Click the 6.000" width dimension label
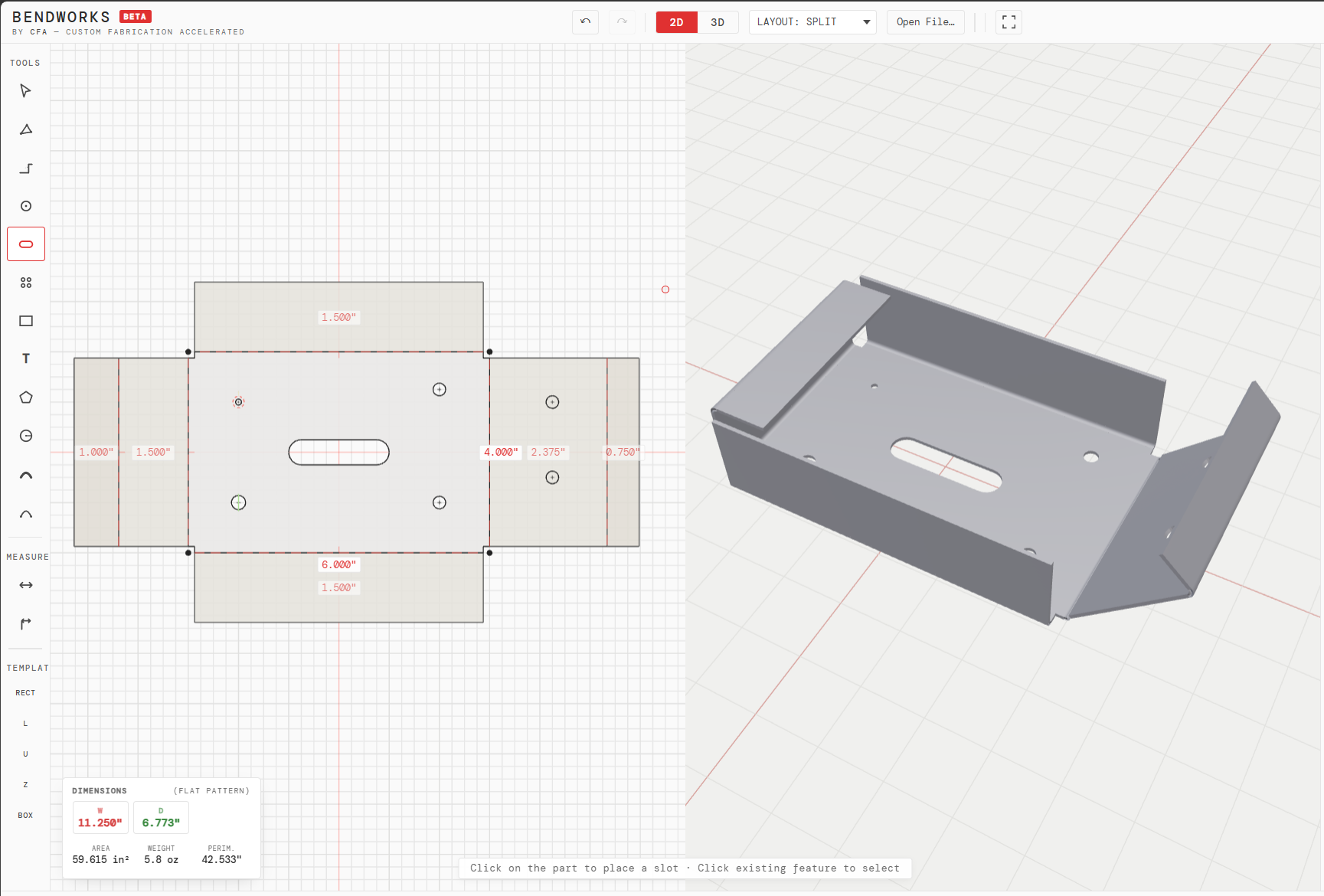This screenshot has height=896, width=1324. pos(338,564)
